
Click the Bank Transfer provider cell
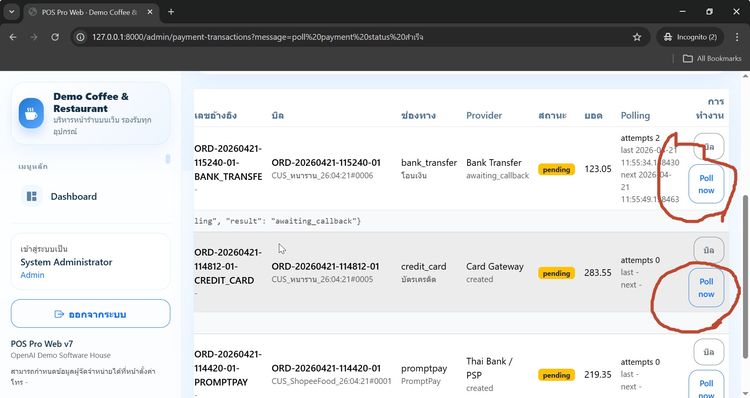click(x=494, y=163)
